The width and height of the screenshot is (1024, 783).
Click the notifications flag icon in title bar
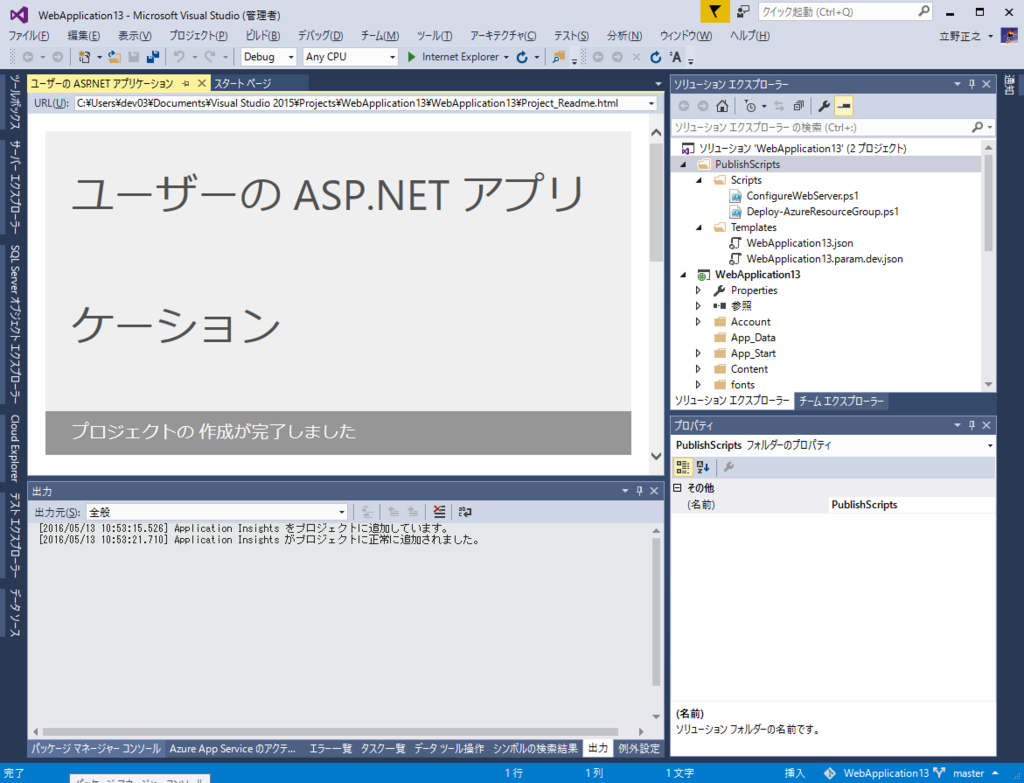[x=715, y=12]
